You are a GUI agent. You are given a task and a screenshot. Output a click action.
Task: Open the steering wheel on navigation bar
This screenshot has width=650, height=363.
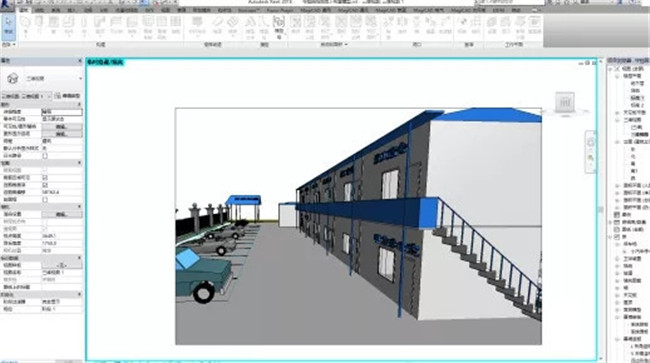coord(591,143)
